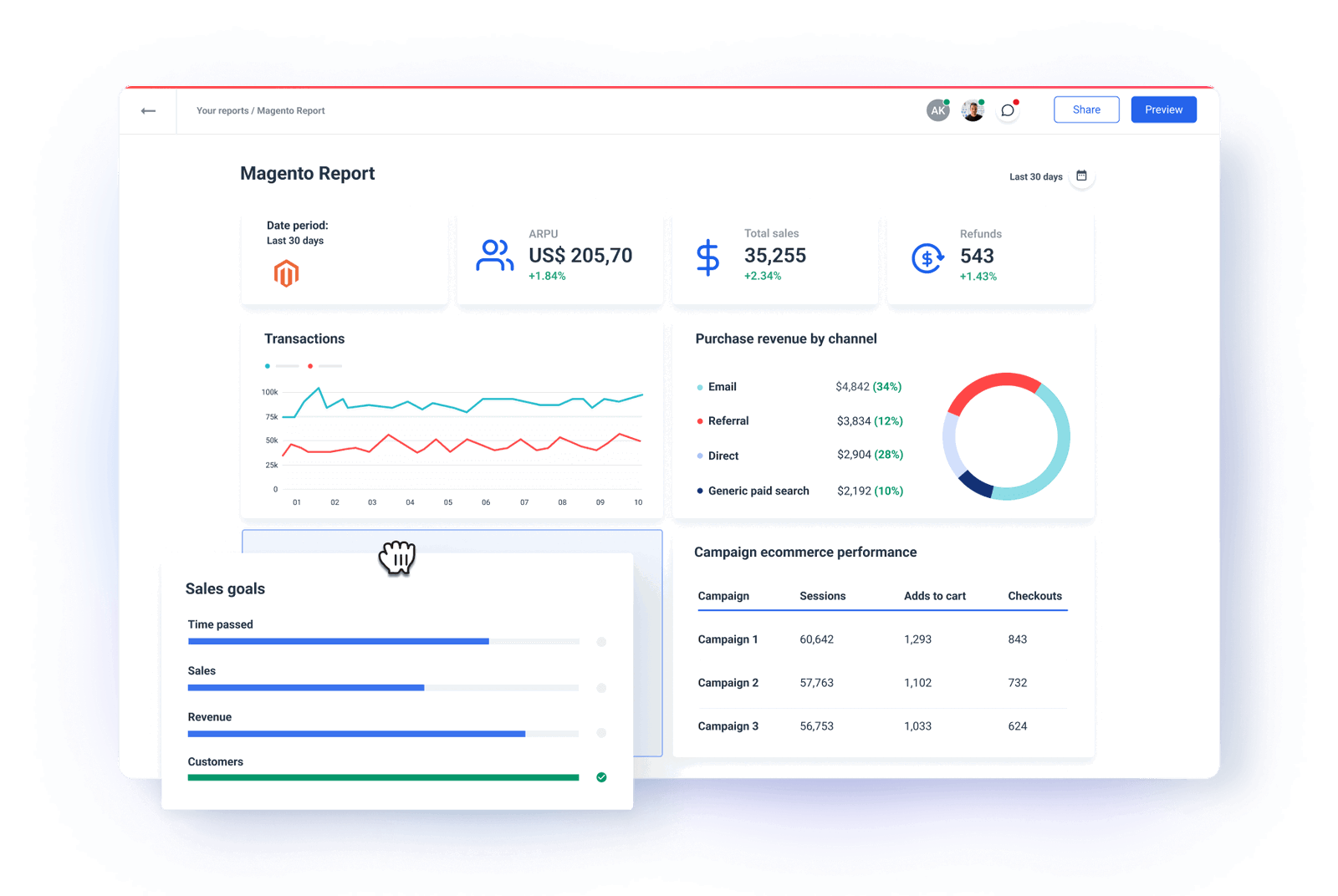This screenshot has height=896, width=1338.
Task: Select the ARPU users icon
Action: click(495, 256)
